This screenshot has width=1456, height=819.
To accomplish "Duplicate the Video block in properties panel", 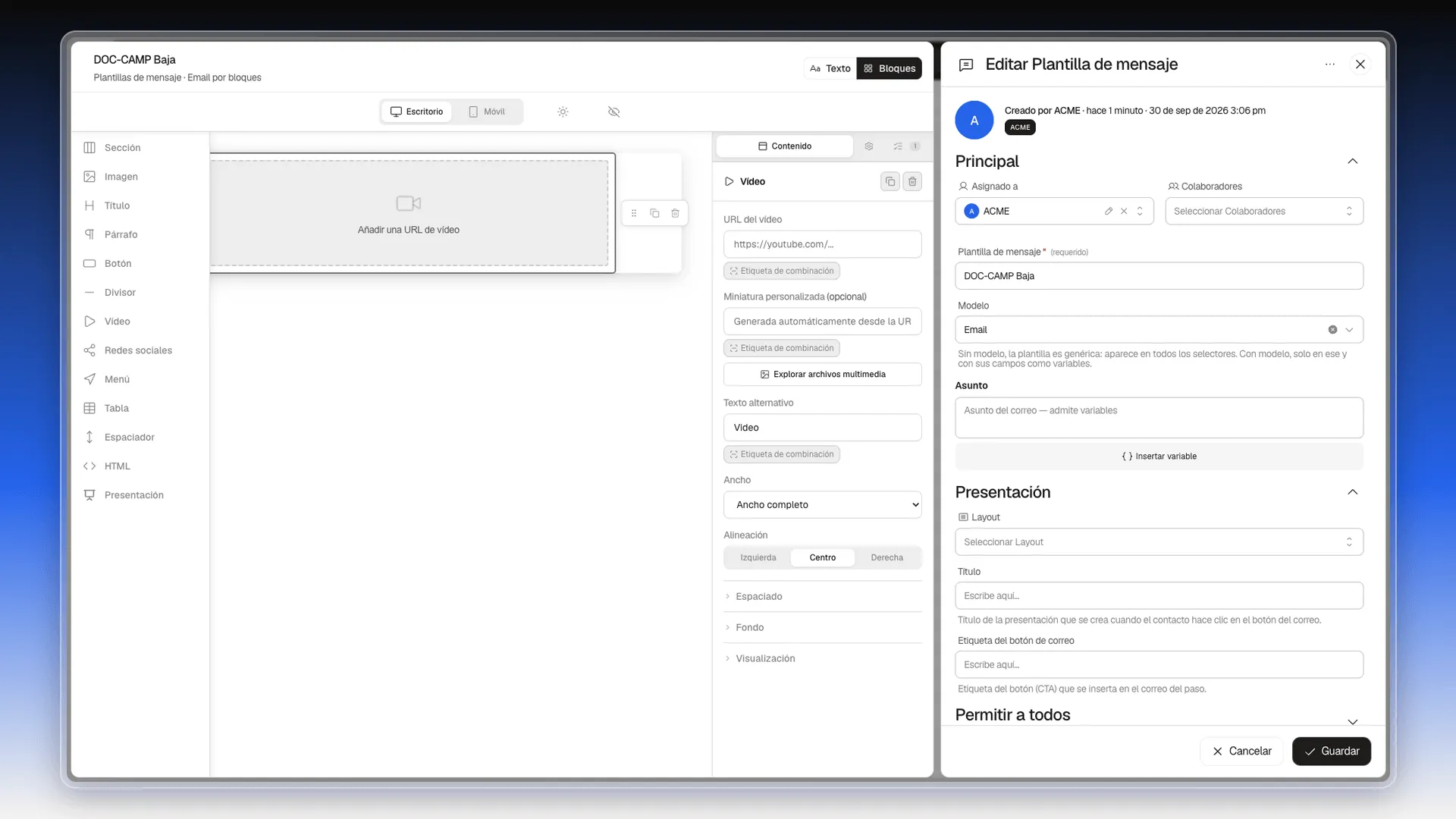I will 890,181.
